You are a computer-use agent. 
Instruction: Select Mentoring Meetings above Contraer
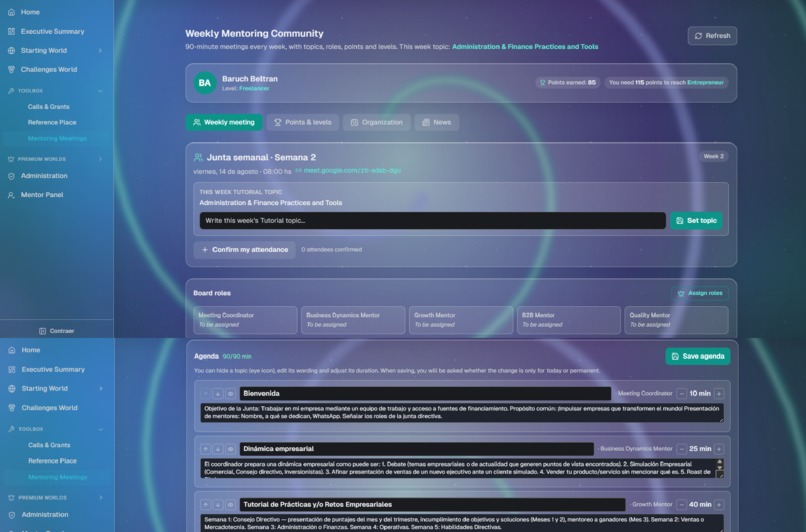pyautogui.click(x=57, y=138)
